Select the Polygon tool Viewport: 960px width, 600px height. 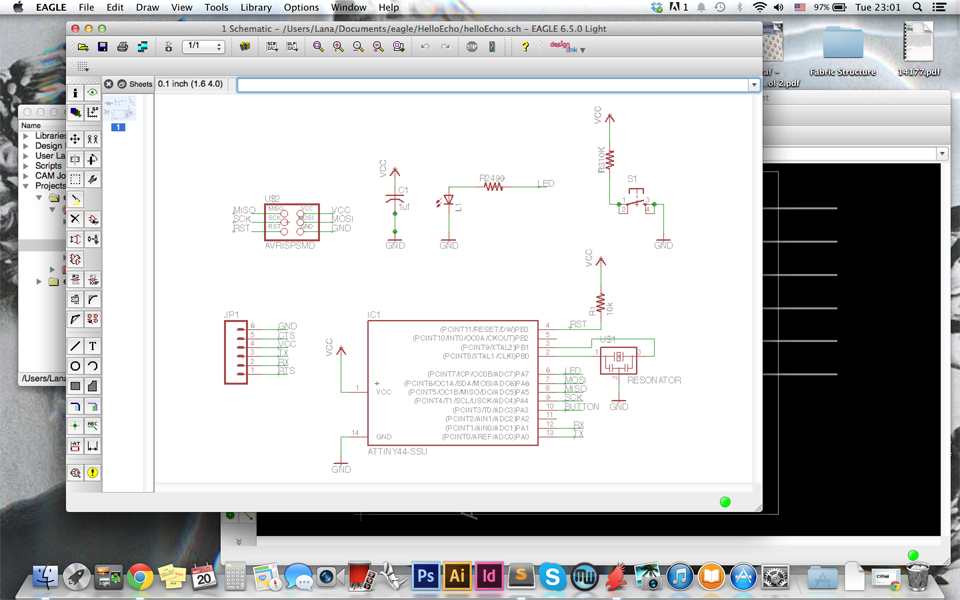[92, 386]
